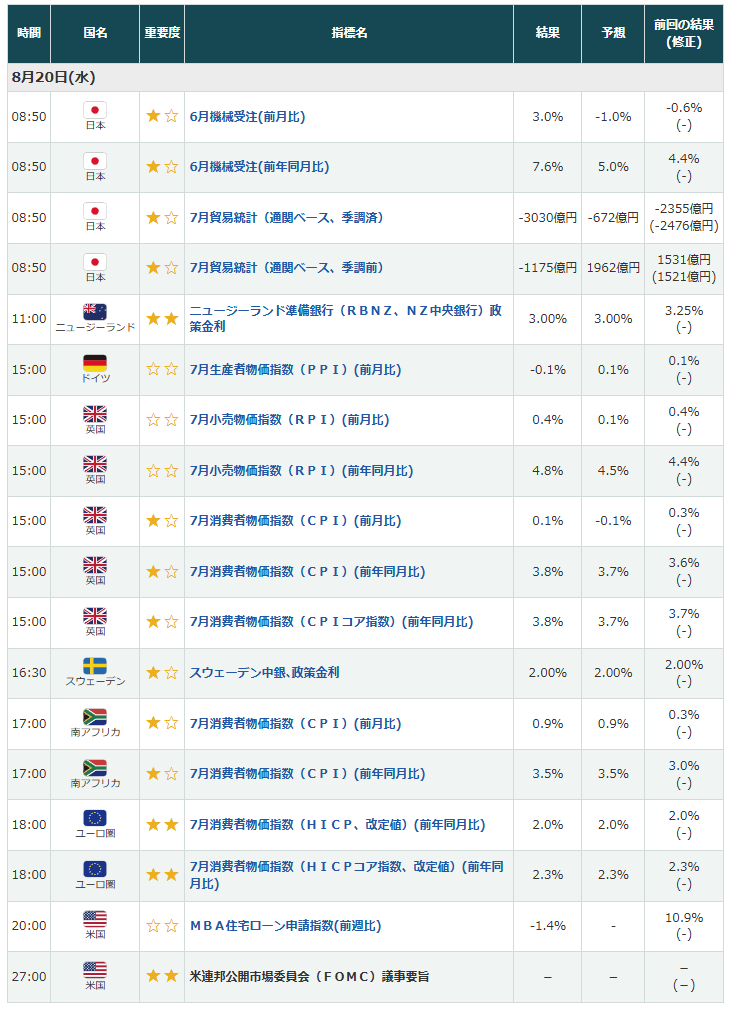The image size is (730, 1010).
Task: Click the 8月20日(水) date row
Action: [365, 77]
